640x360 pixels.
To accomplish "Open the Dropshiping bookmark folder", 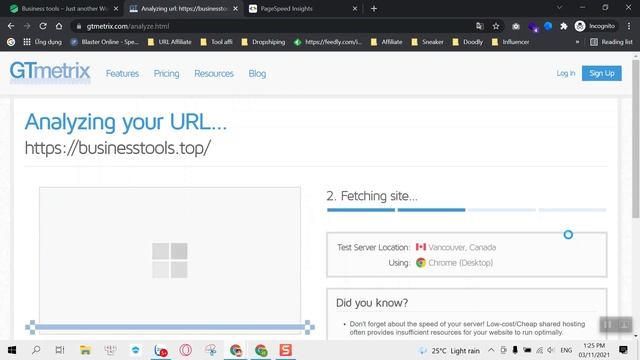I will (263, 42).
